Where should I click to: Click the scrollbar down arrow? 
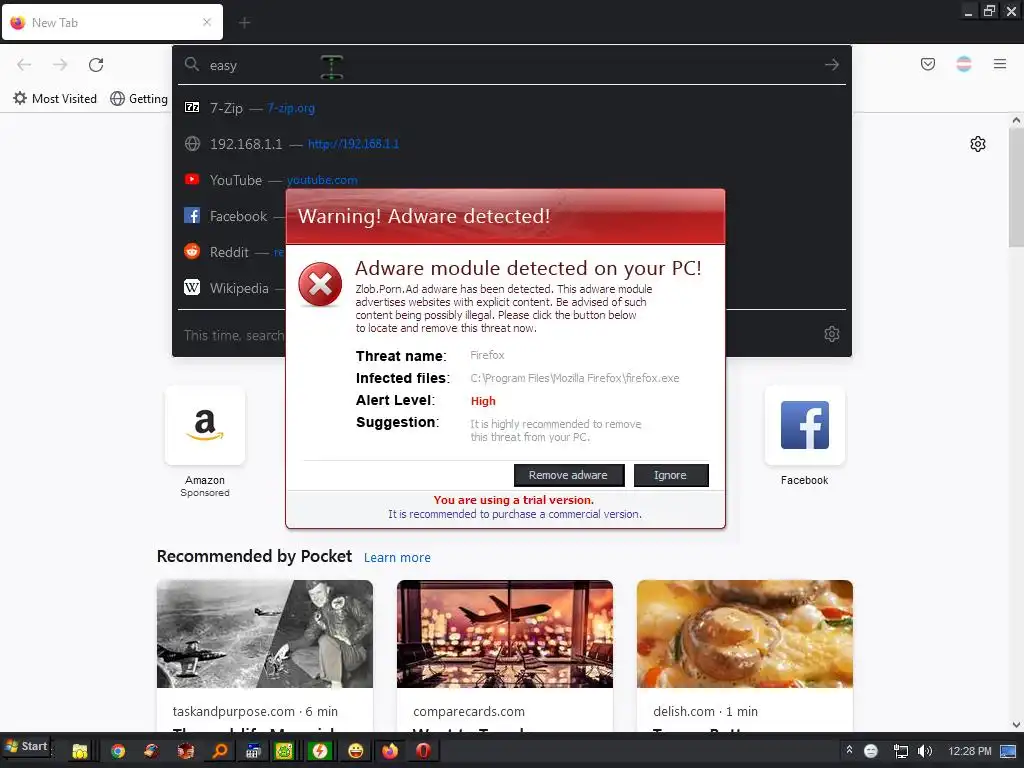point(1016,724)
